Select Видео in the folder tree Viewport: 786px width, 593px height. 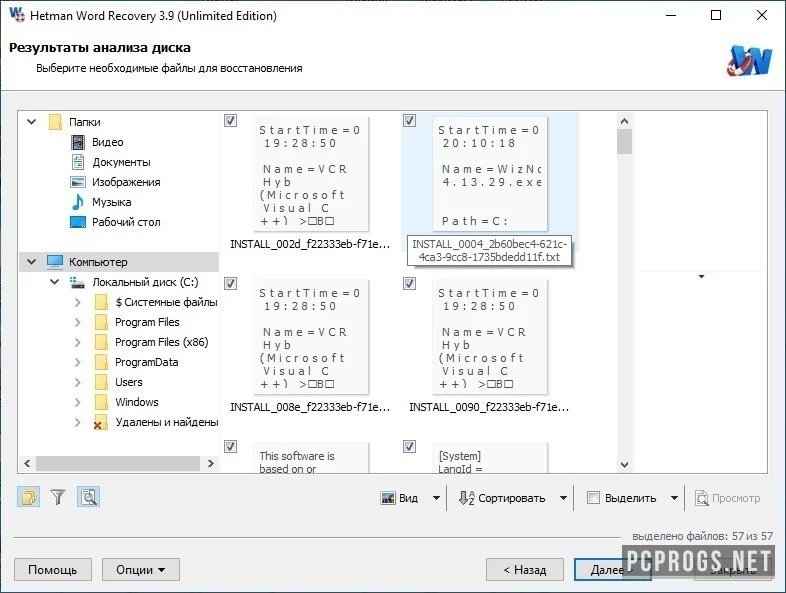[108, 142]
